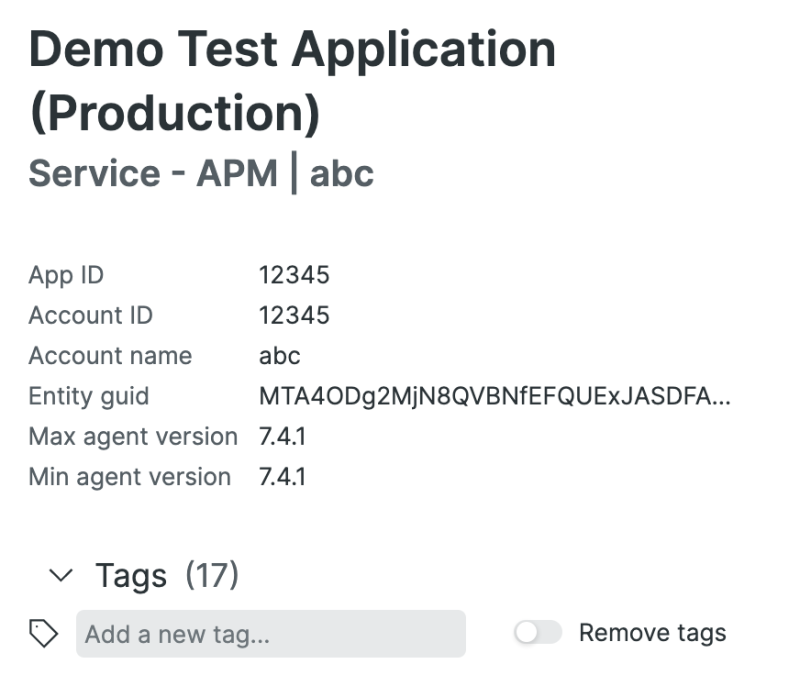
Task: Click the Remove tags toggle control
Action: click(538, 632)
